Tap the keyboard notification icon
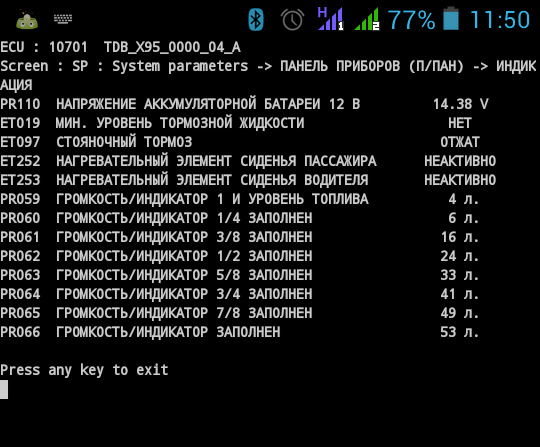Viewport: 540px width, 447px height. tap(63, 19)
